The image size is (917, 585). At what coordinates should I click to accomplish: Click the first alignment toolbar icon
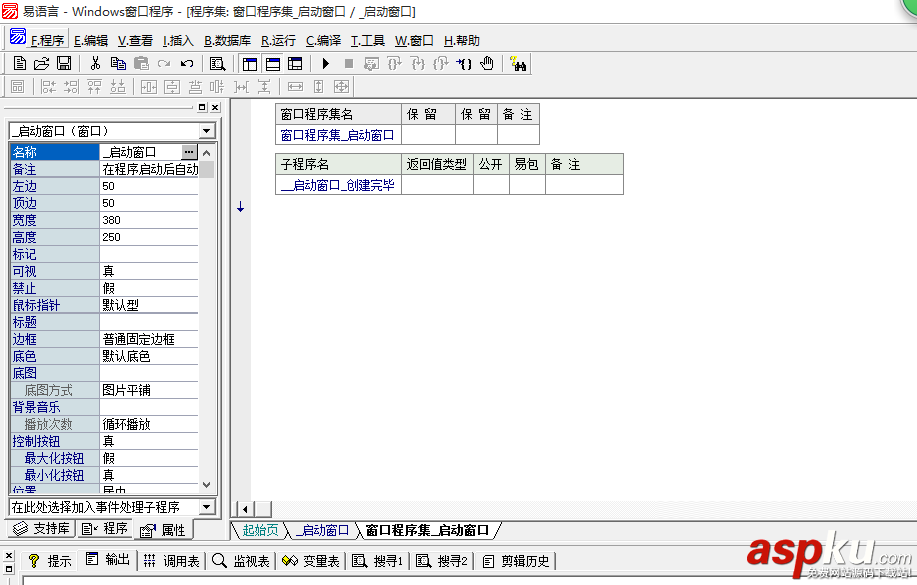[18, 87]
